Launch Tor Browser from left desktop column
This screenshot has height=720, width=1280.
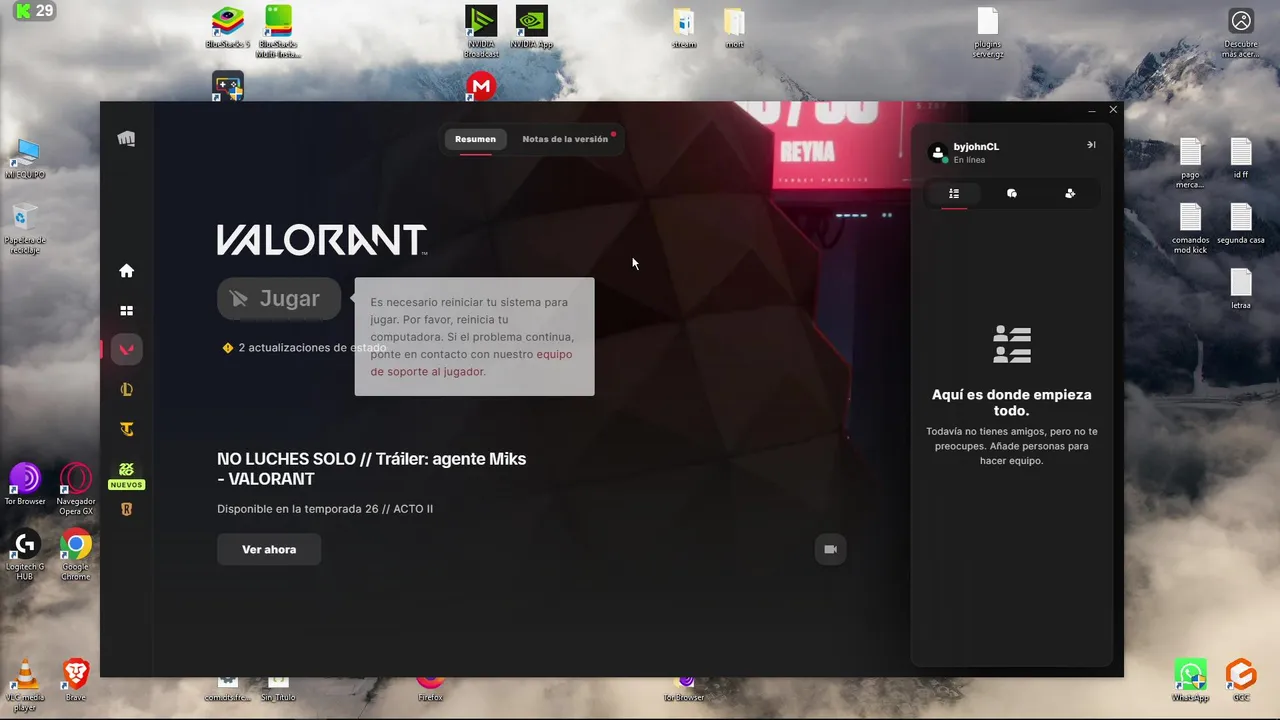coord(25,484)
